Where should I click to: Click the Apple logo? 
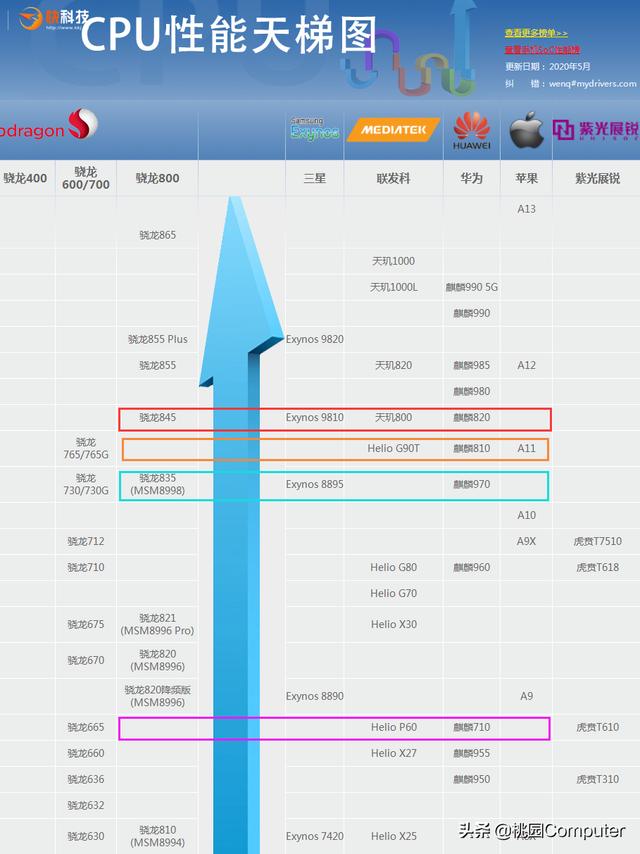526,130
